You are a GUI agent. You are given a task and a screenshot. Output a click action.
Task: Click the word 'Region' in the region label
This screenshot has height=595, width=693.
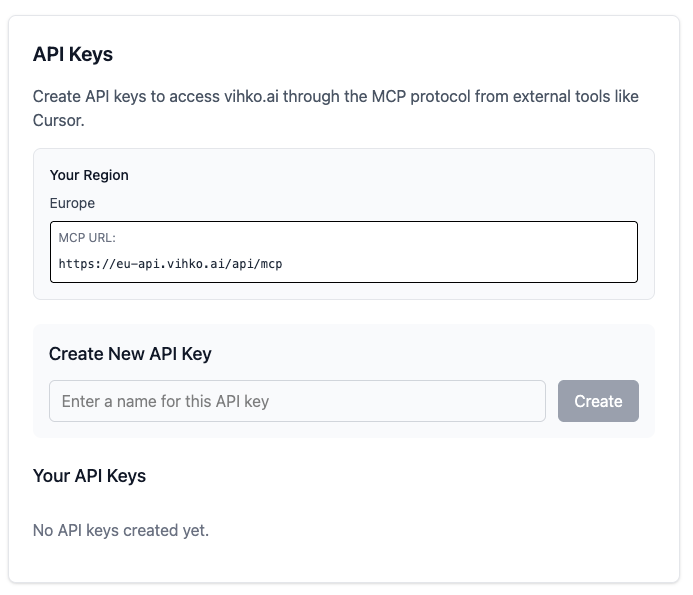click(106, 175)
